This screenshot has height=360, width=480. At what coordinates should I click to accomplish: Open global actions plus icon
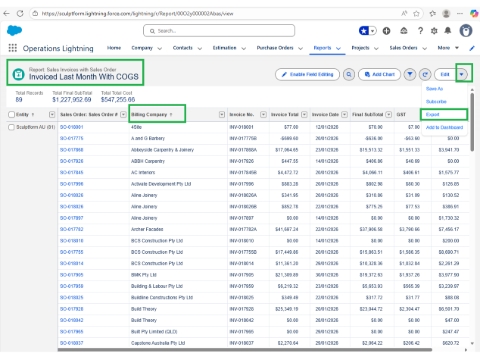coord(386,31)
